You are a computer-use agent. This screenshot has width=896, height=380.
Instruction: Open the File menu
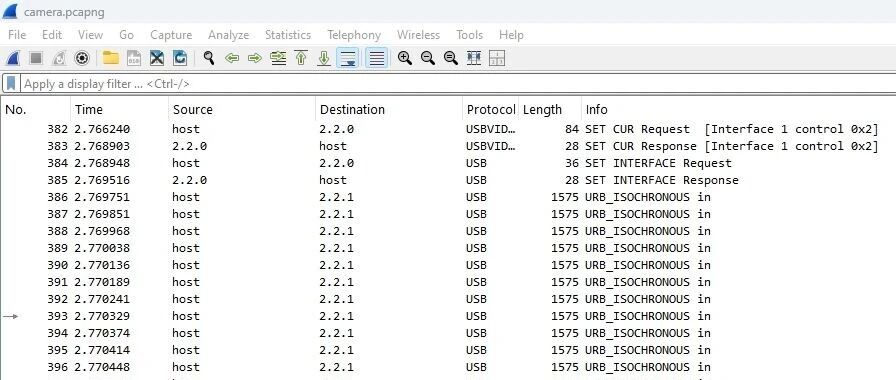pyautogui.click(x=17, y=35)
